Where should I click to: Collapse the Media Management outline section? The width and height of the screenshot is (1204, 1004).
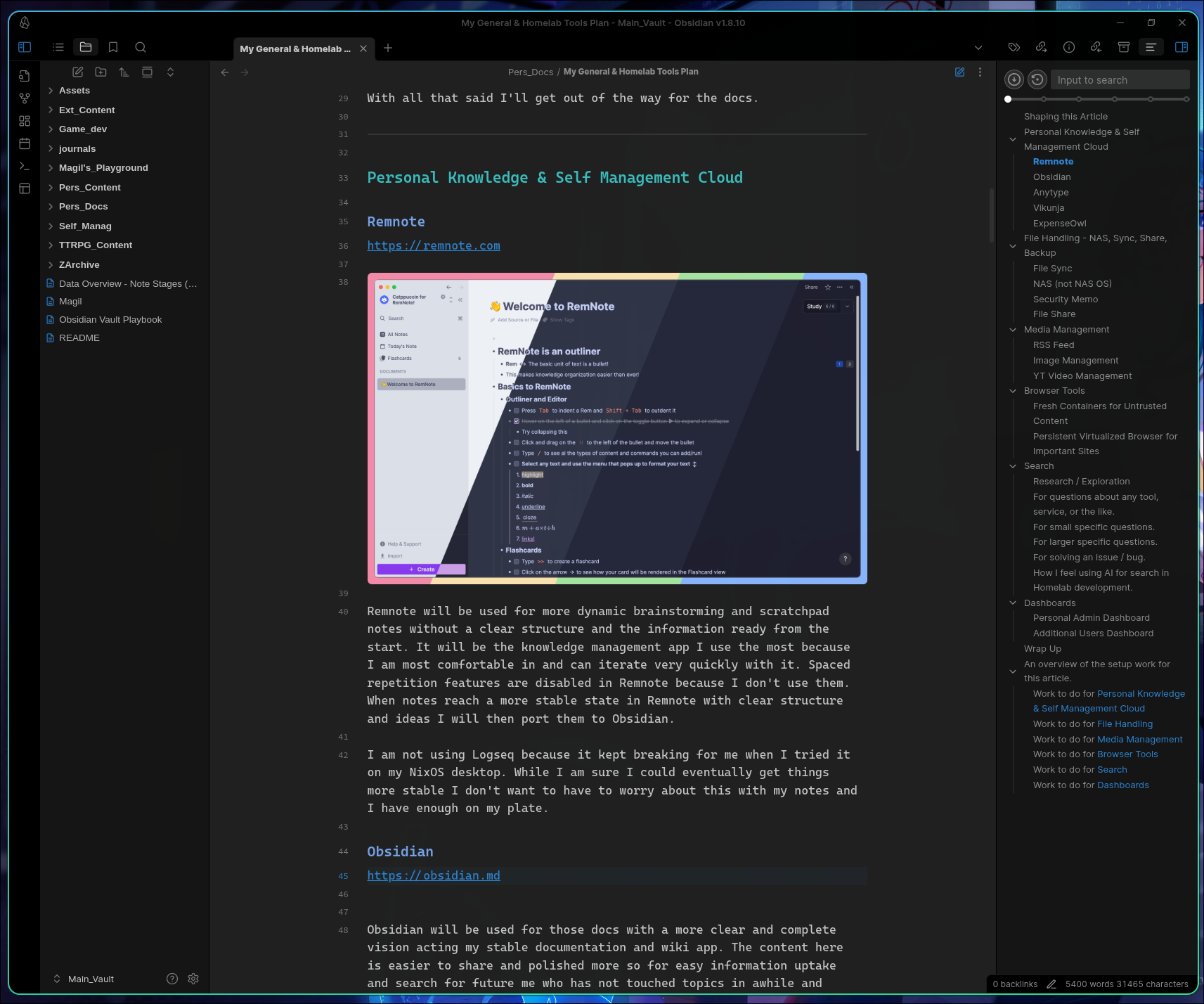[x=1013, y=330]
